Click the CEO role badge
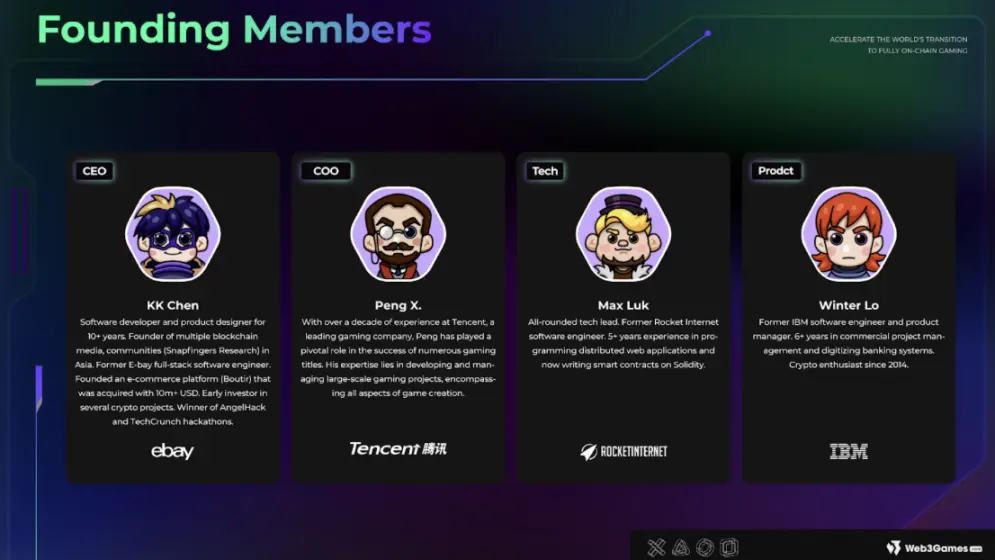 (95, 171)
